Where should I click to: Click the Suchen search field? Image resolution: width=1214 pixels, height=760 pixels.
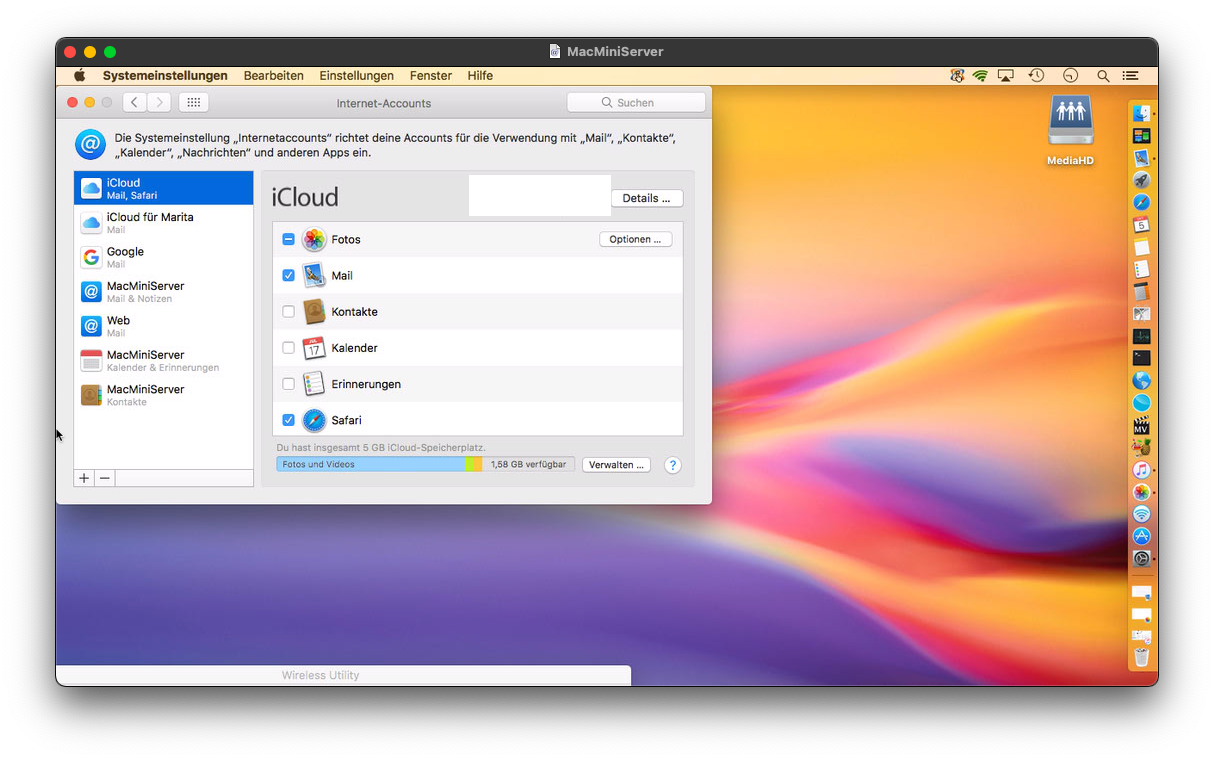(636, 102)
